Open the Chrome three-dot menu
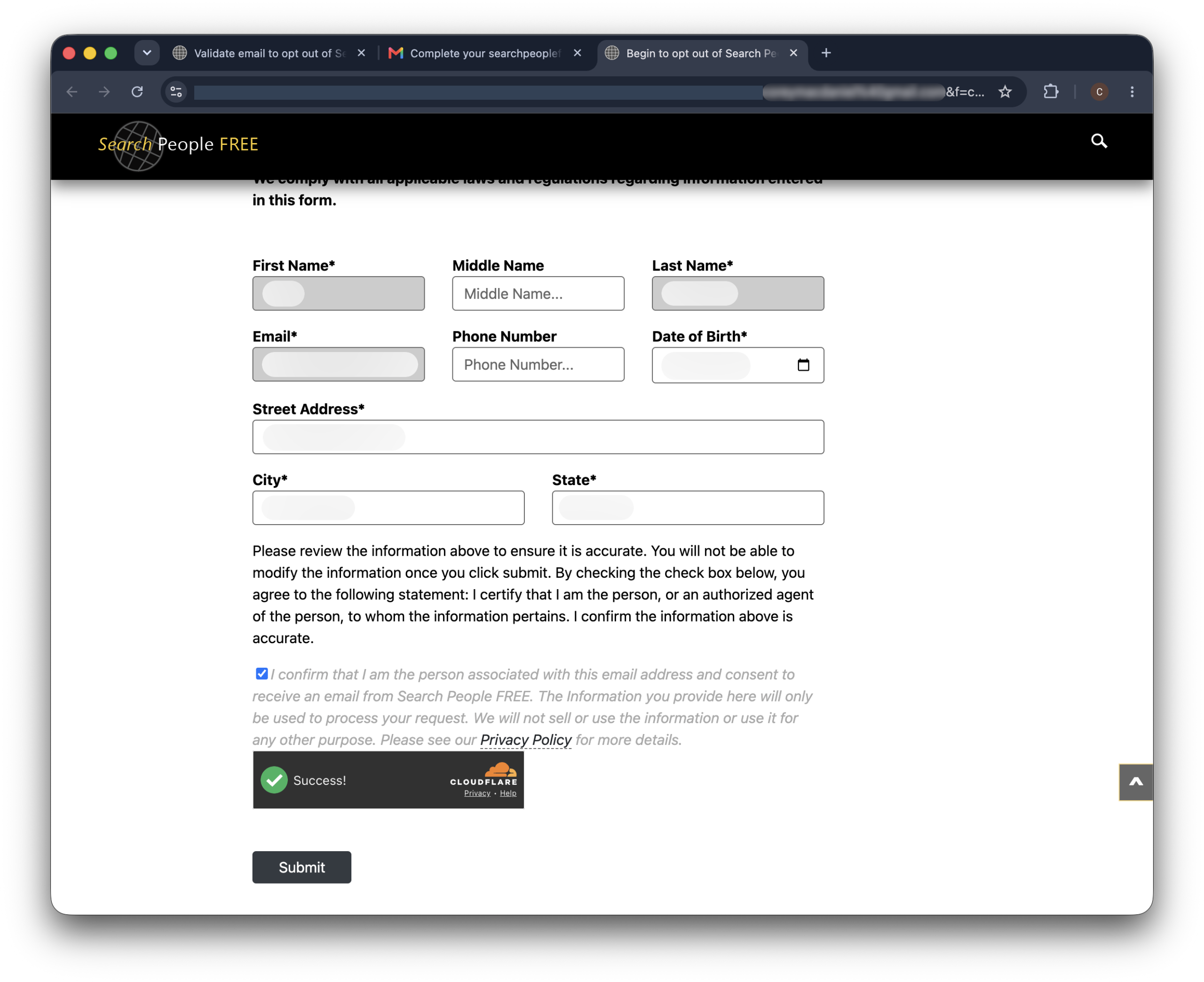The height and width of the screenshot is (982, 1204). (x=1132, y=92)
